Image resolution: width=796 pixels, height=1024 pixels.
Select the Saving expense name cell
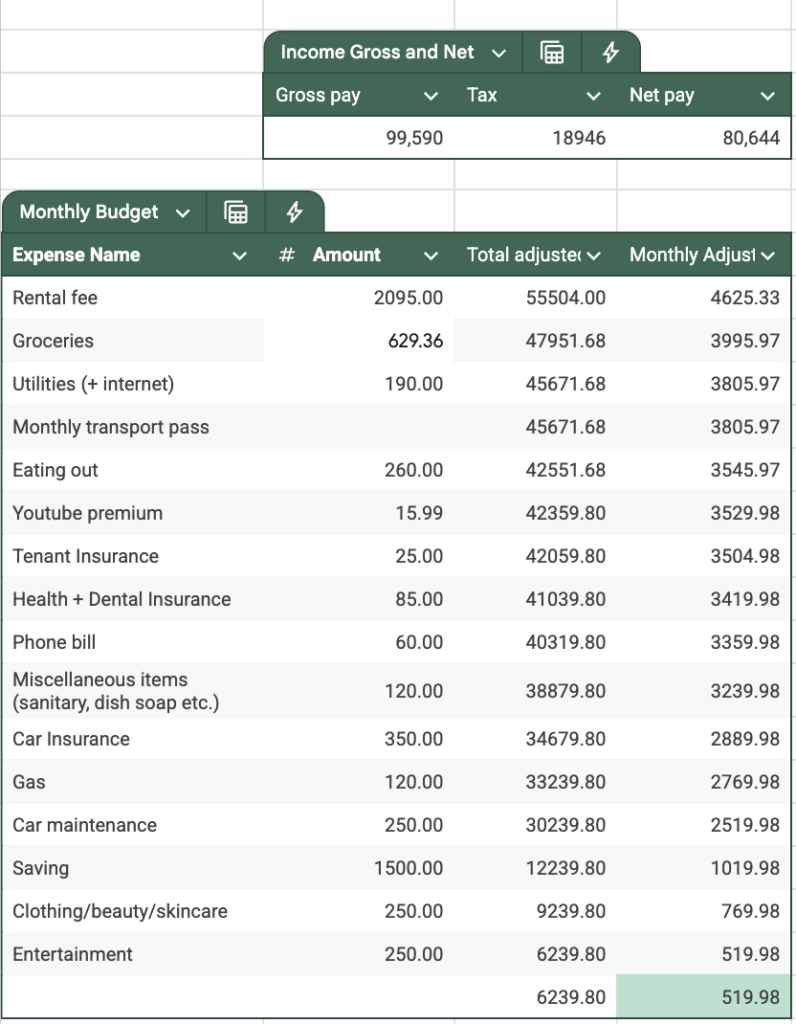tap(133, 868)
